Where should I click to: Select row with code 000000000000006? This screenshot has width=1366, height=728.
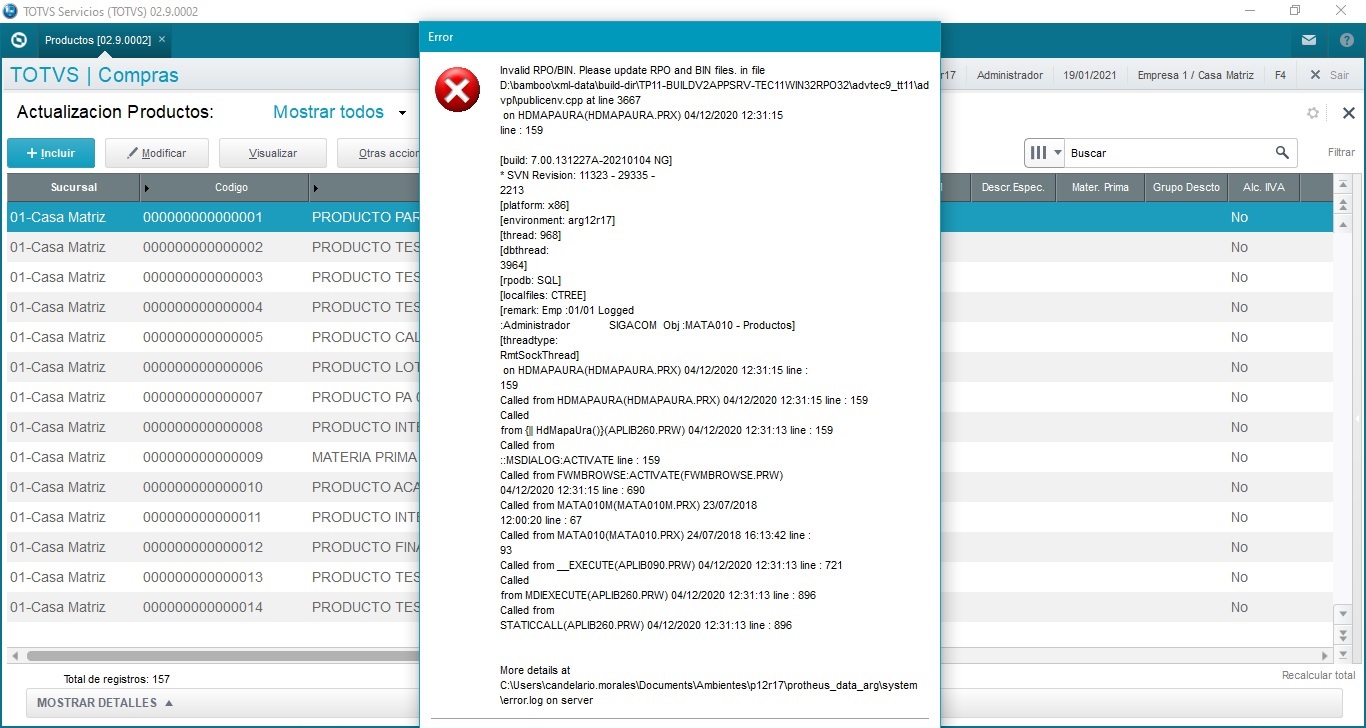670,367
